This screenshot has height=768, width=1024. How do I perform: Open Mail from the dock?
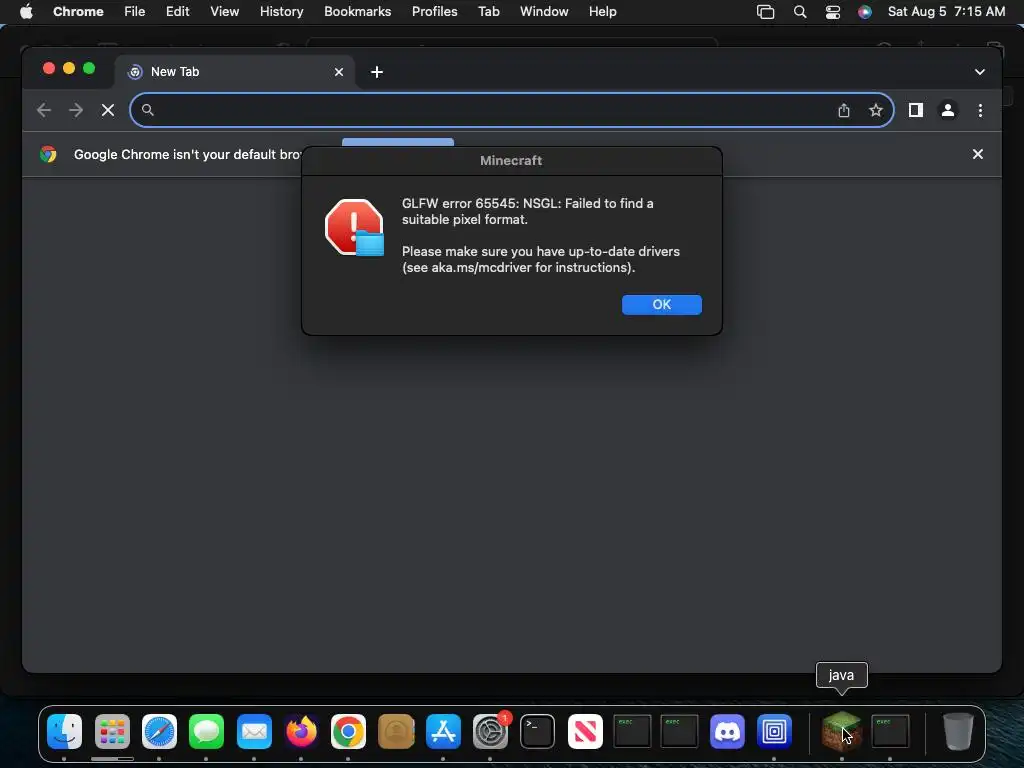point(254,731)
